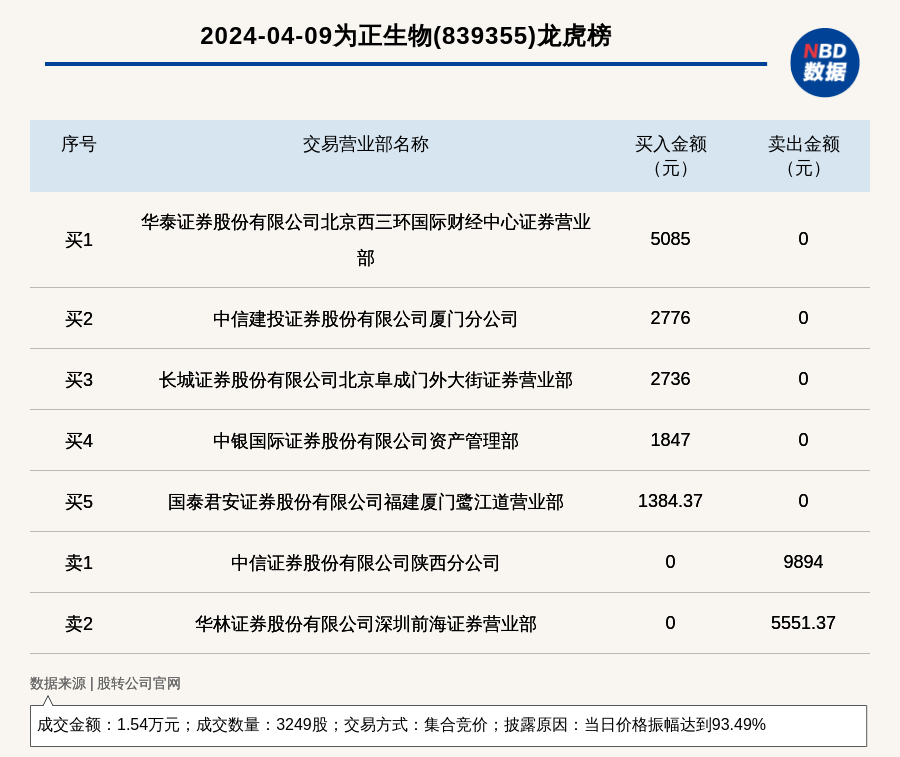Click the sell amount 5551.37
This screenshot has height=757, width=900.
[803, 623]
